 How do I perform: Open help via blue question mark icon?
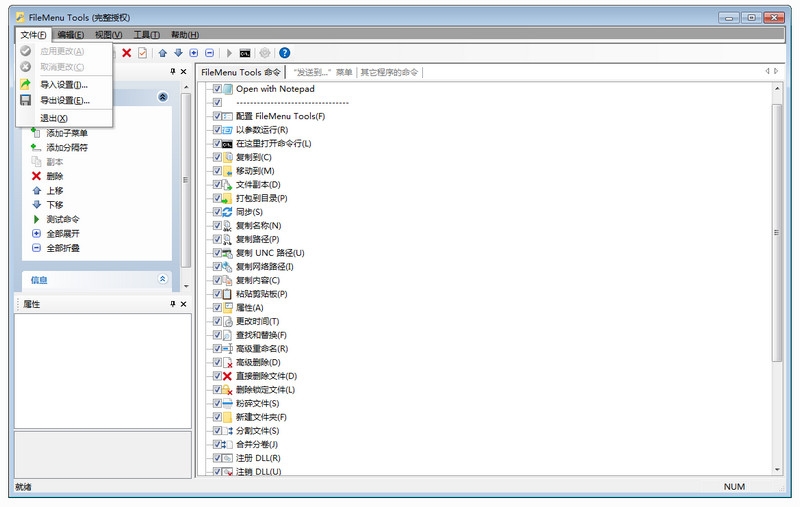[285, 53]
